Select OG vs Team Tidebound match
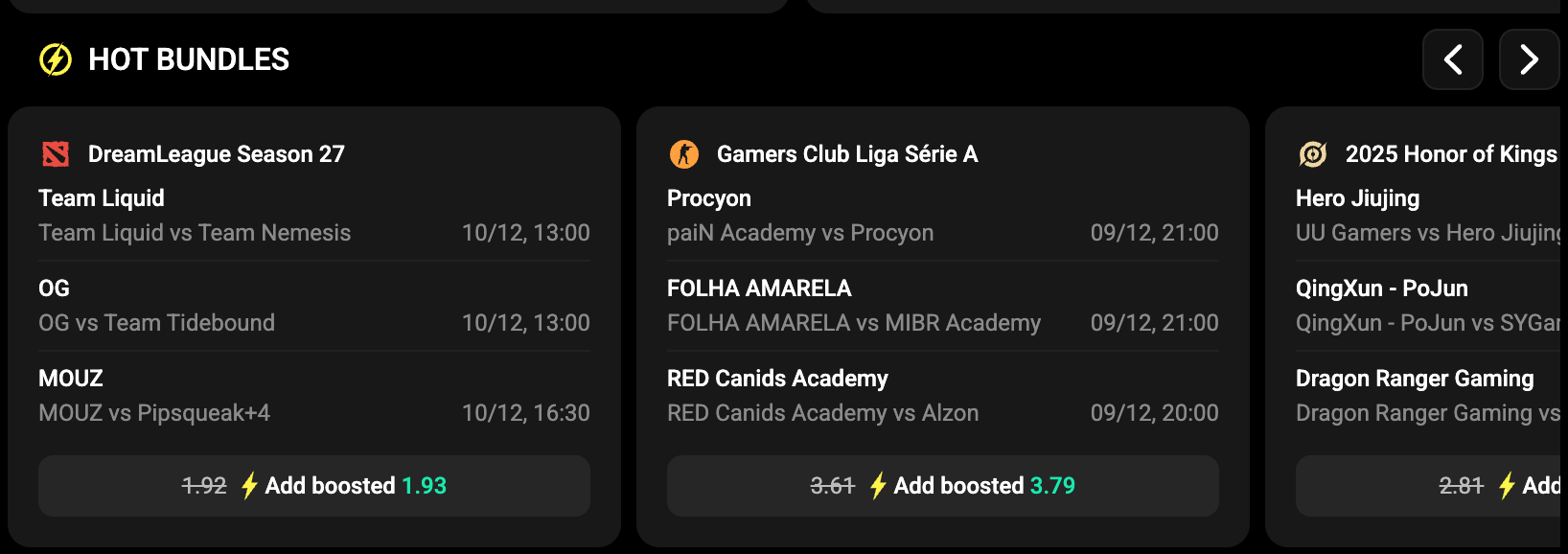 coord(156,323)
